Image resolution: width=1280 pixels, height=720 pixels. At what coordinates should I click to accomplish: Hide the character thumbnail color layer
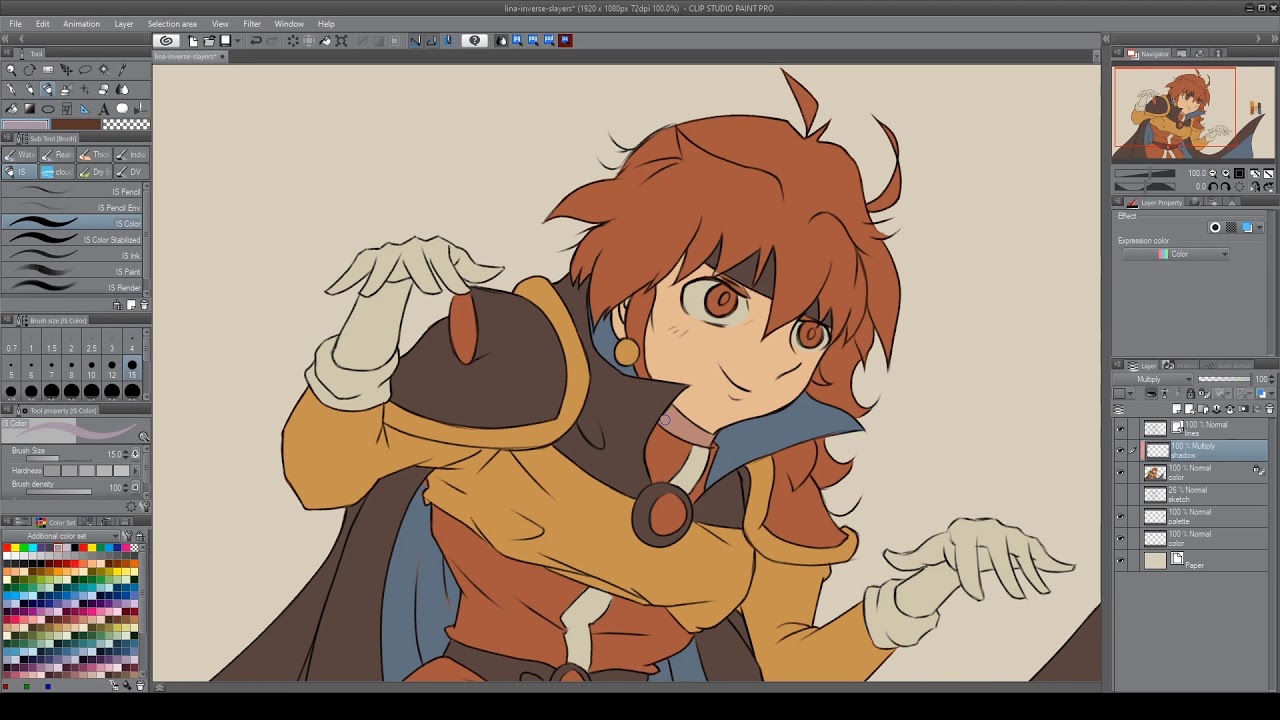click(1120, 473)
